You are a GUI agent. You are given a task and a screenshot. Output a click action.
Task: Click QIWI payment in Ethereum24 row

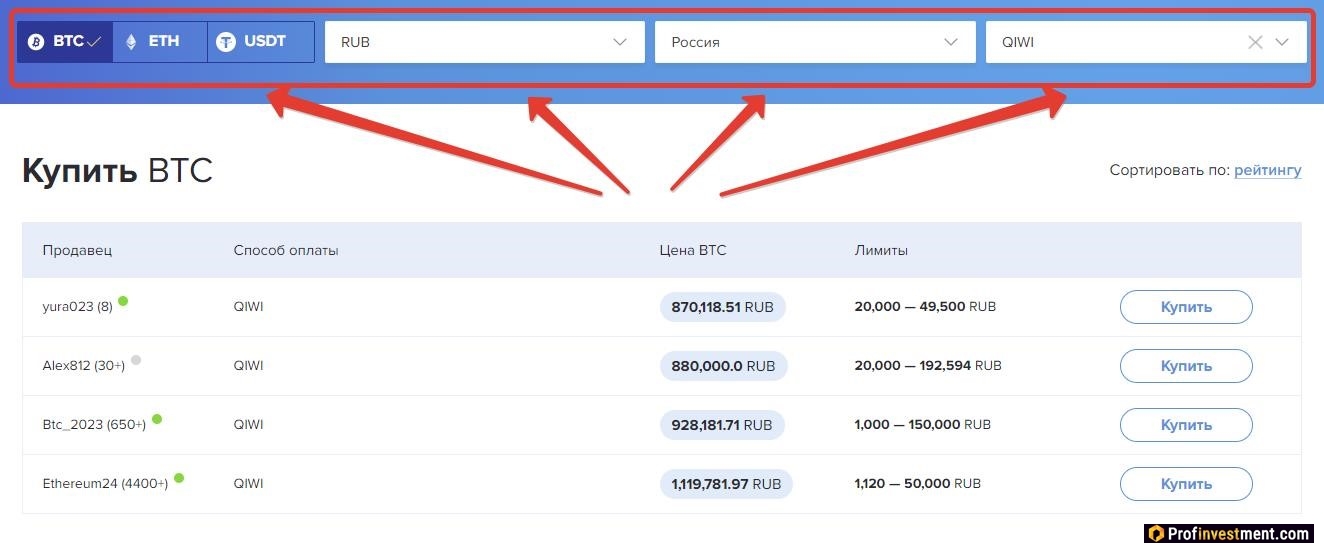click(248, 484)
